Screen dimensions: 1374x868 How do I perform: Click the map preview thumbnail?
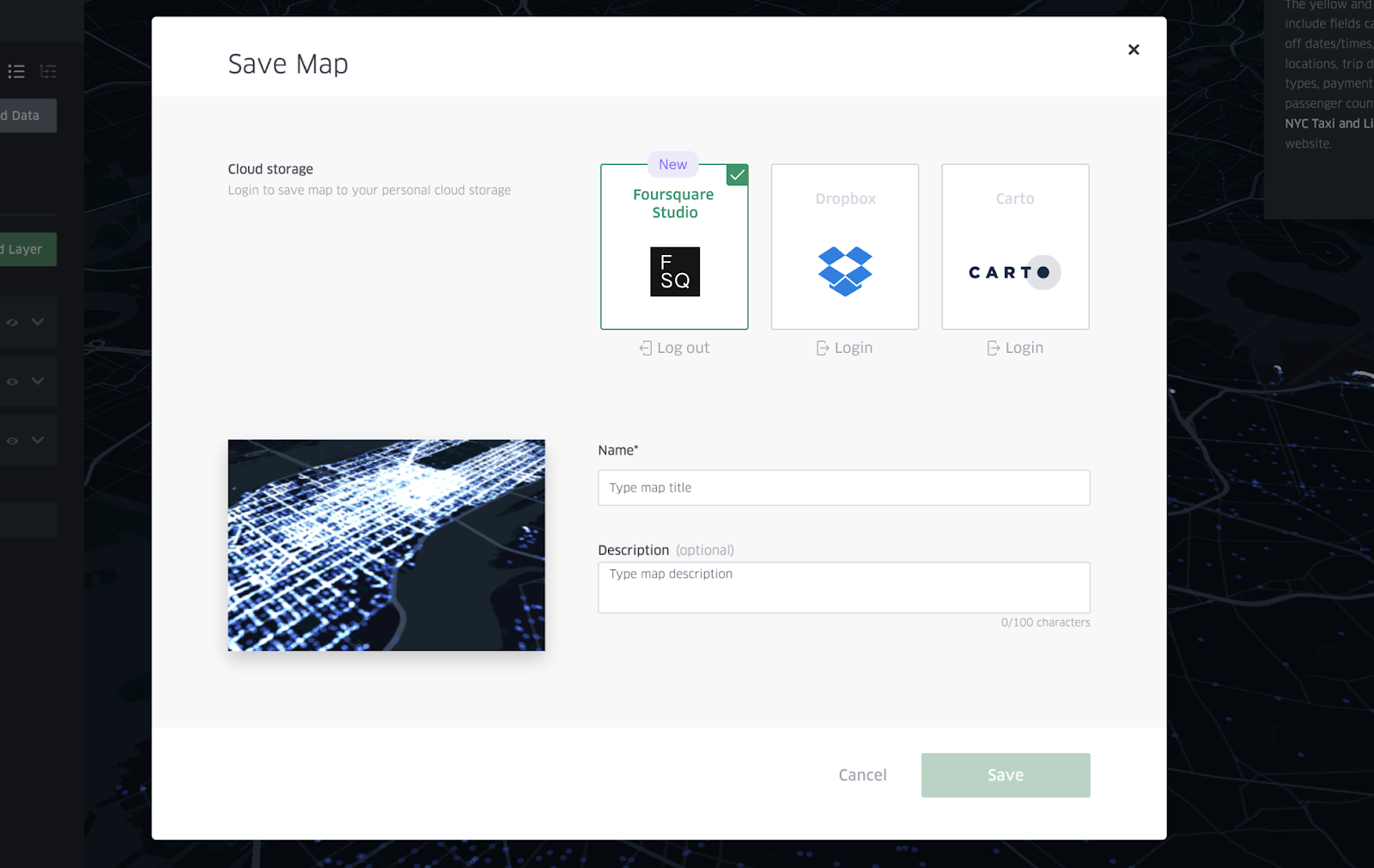point(386,545)
